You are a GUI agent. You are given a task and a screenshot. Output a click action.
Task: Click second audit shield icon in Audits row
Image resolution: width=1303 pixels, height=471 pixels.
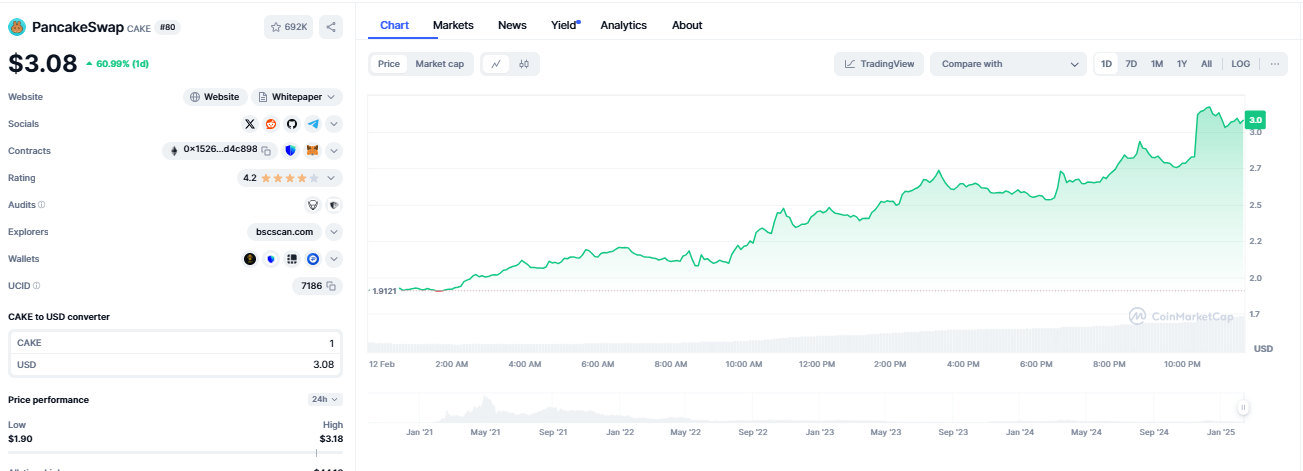pos(334,205)
